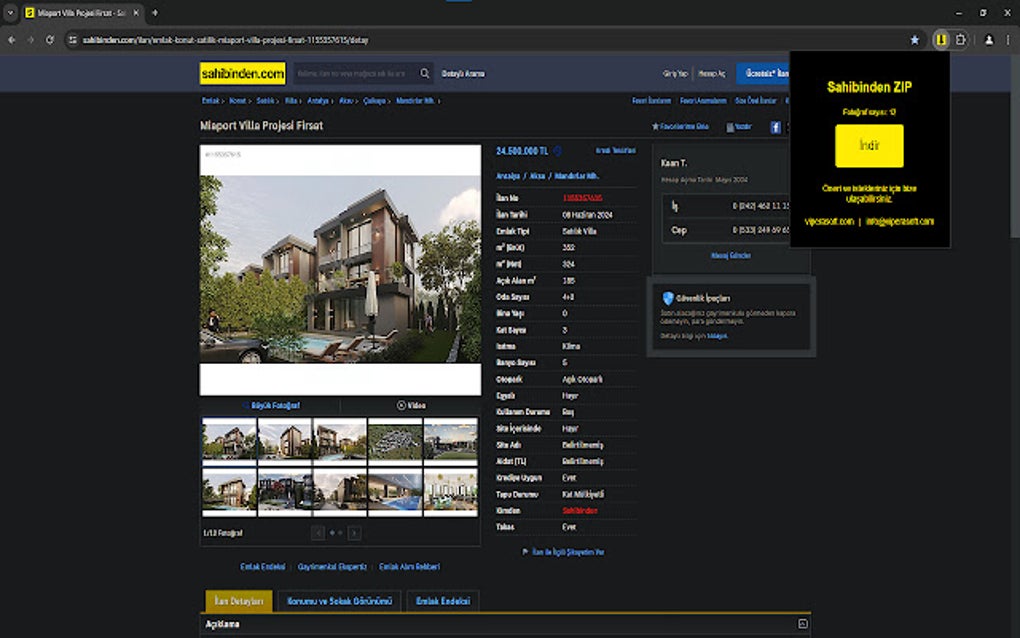View site information icon in address bar
This screenshot has width=1020, height=638.
tap(73, 40)
